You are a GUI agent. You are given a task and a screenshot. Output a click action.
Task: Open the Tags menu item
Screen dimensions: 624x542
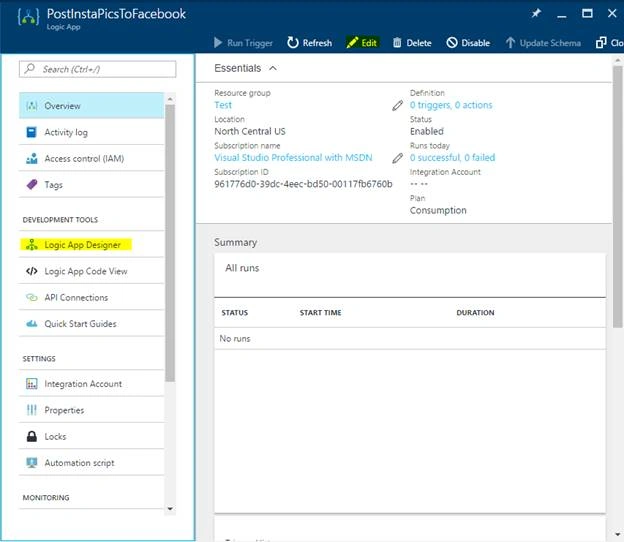pyautogui.click(x=91, y=185)
